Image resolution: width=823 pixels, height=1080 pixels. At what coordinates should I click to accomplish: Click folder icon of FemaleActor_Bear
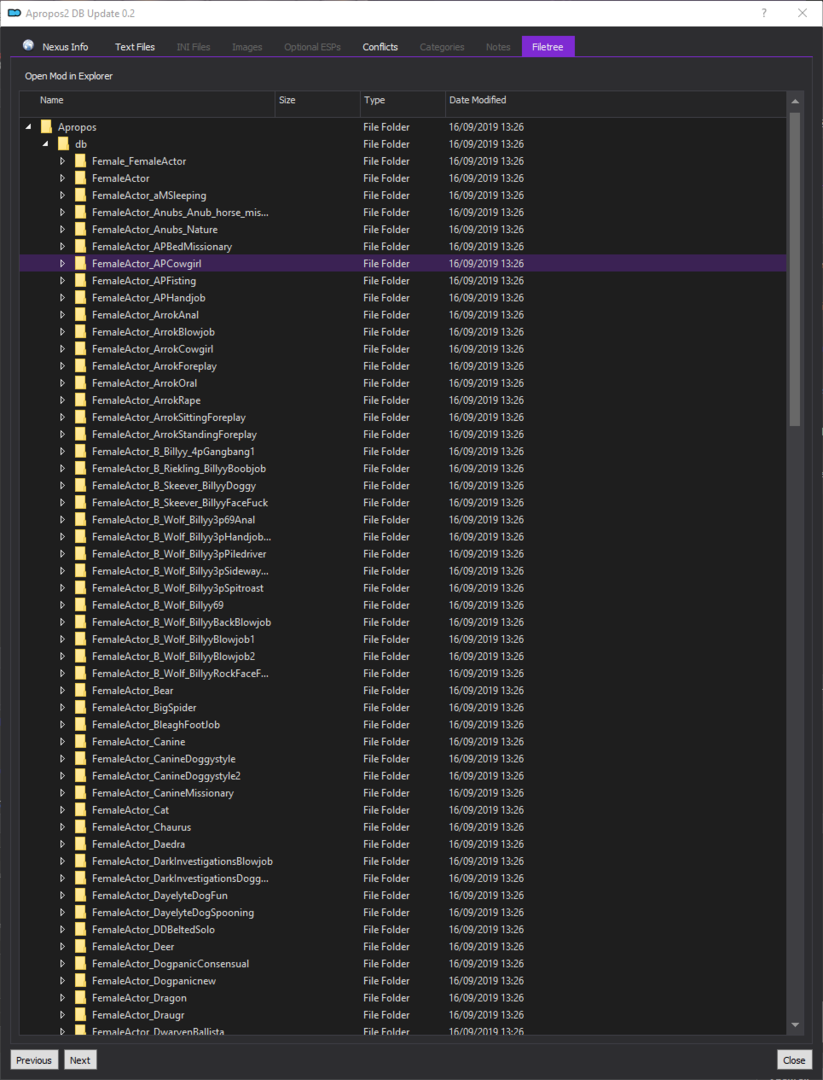pos(80,690)
